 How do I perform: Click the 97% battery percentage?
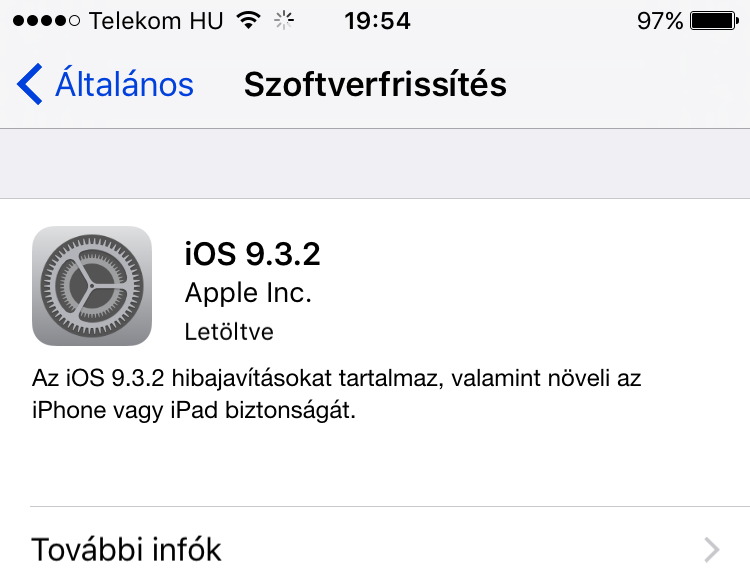(x=660, y=21)
